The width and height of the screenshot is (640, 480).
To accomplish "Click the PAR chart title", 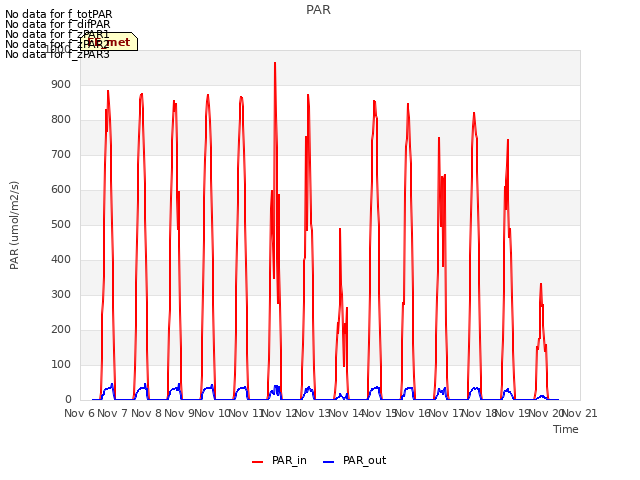I will tap(318, 9).
